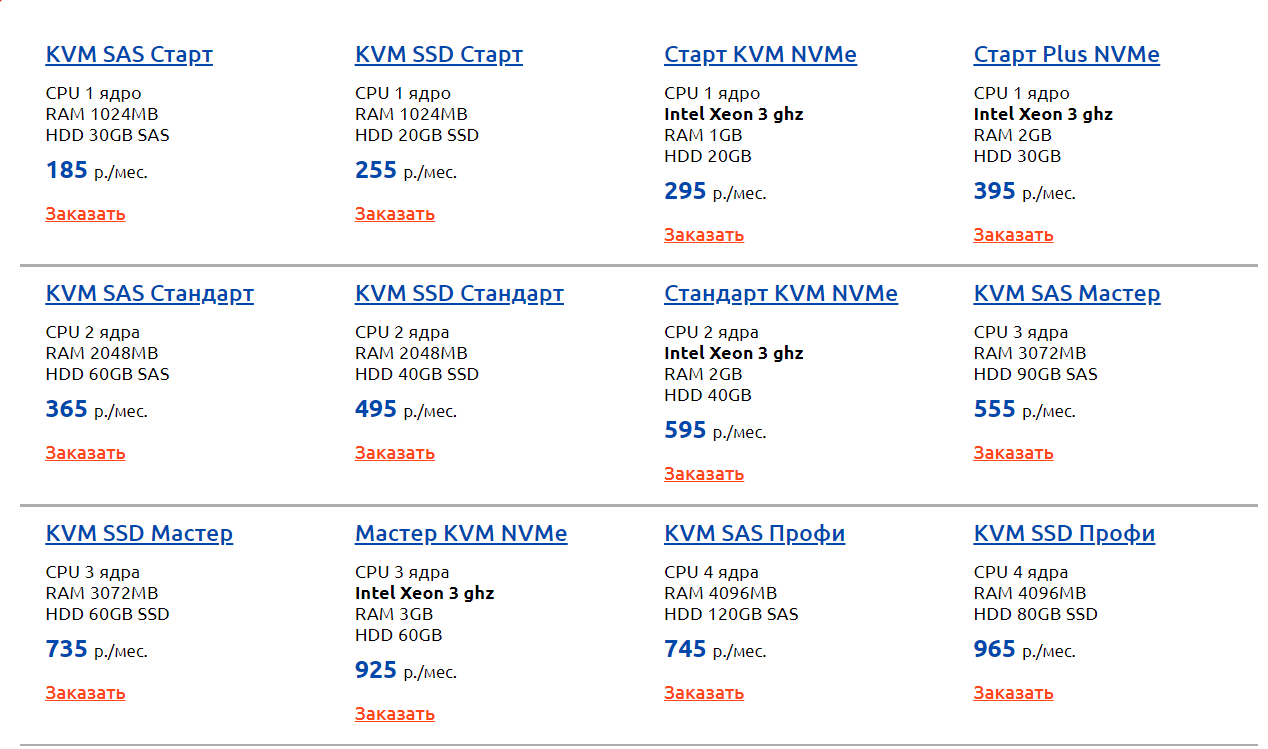
Task: Click Заказать under the 965 р. plan
Action: (1013, 693)
